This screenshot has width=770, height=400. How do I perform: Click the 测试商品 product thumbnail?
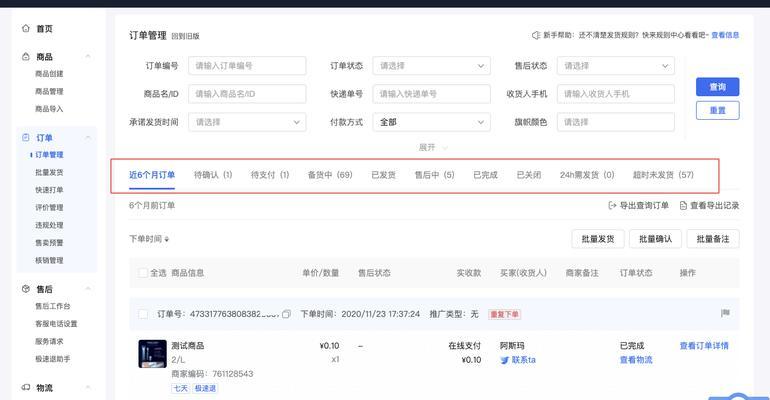coord(152,354)
